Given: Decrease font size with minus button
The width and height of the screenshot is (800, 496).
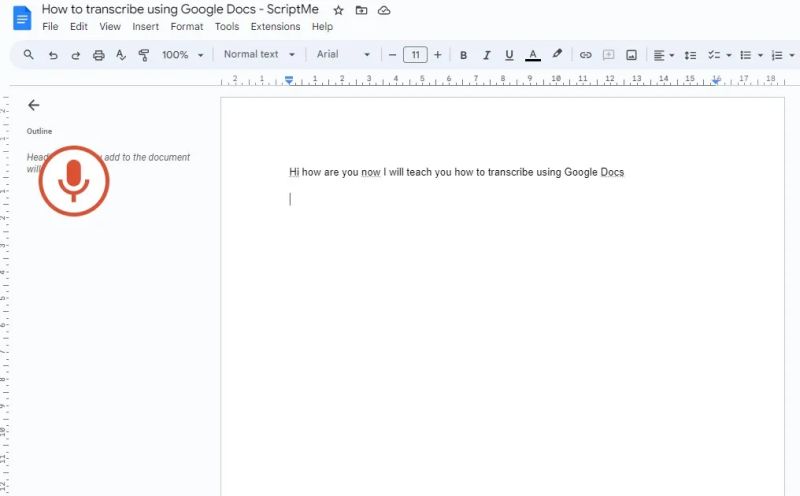Looking at the screenshot, I should click(x=392, y=55).
